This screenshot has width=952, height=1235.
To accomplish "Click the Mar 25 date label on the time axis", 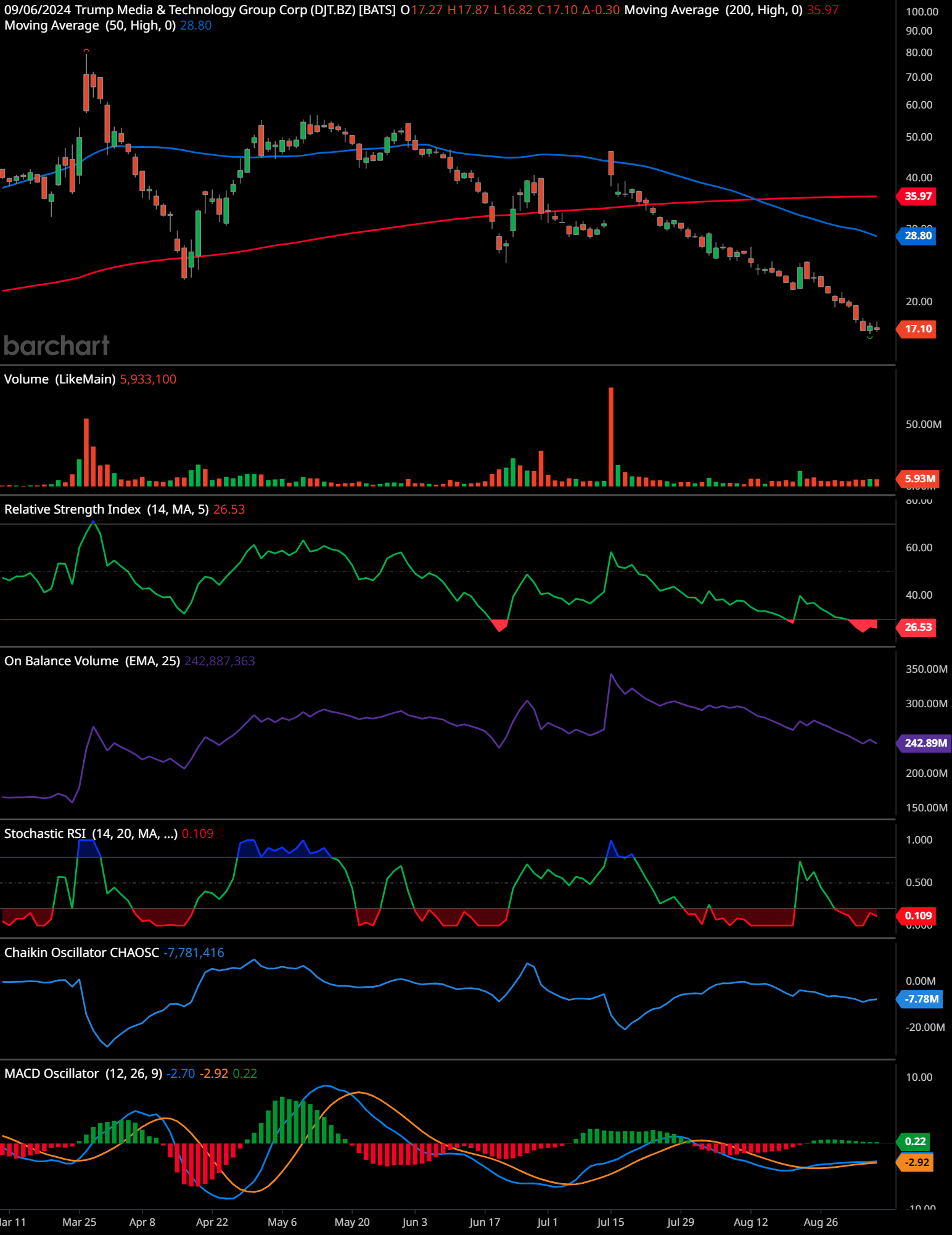I will pyautogui.click(x=80, y=1222).
